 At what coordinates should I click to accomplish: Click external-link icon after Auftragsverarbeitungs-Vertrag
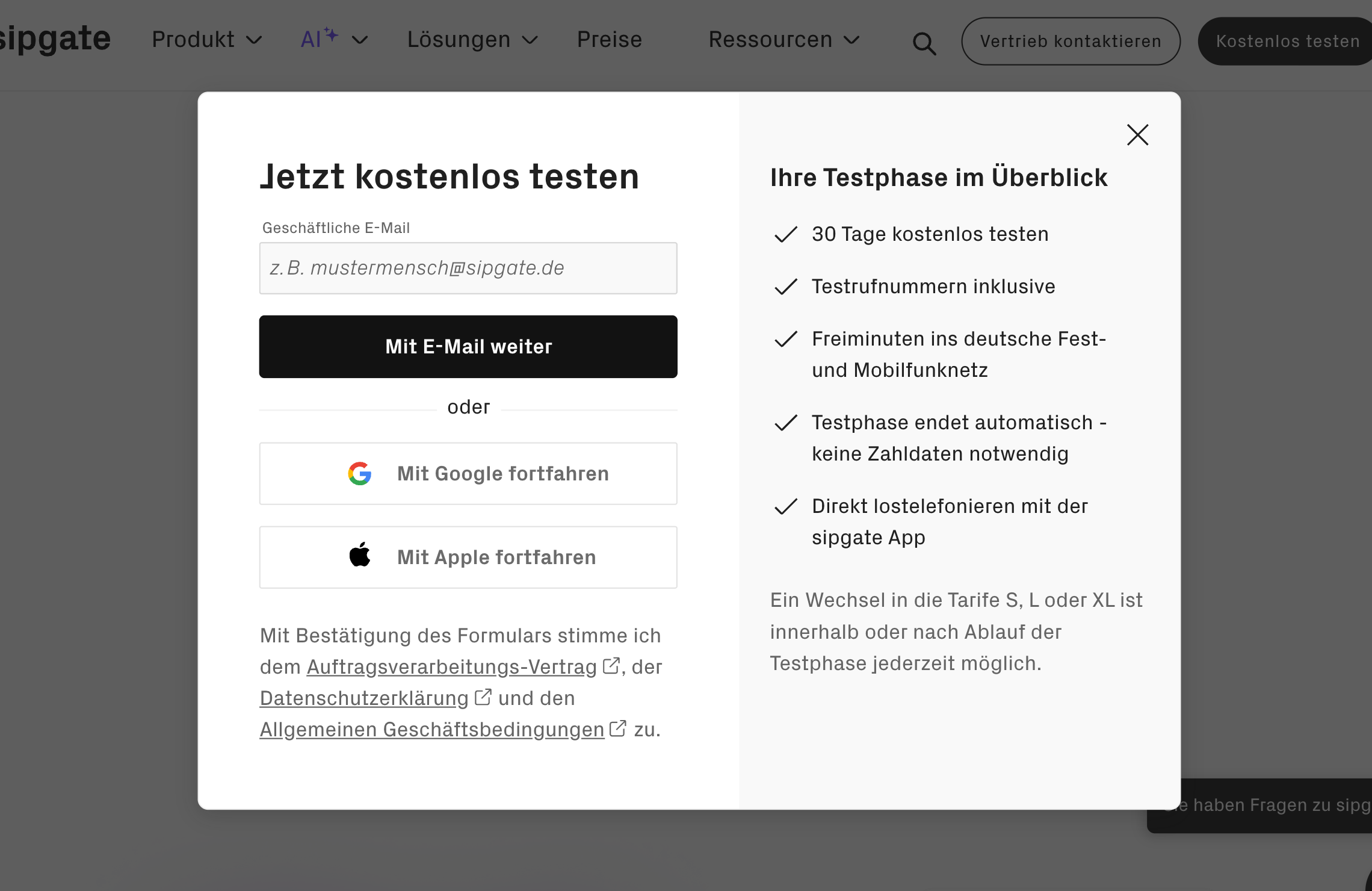point(611,665)
